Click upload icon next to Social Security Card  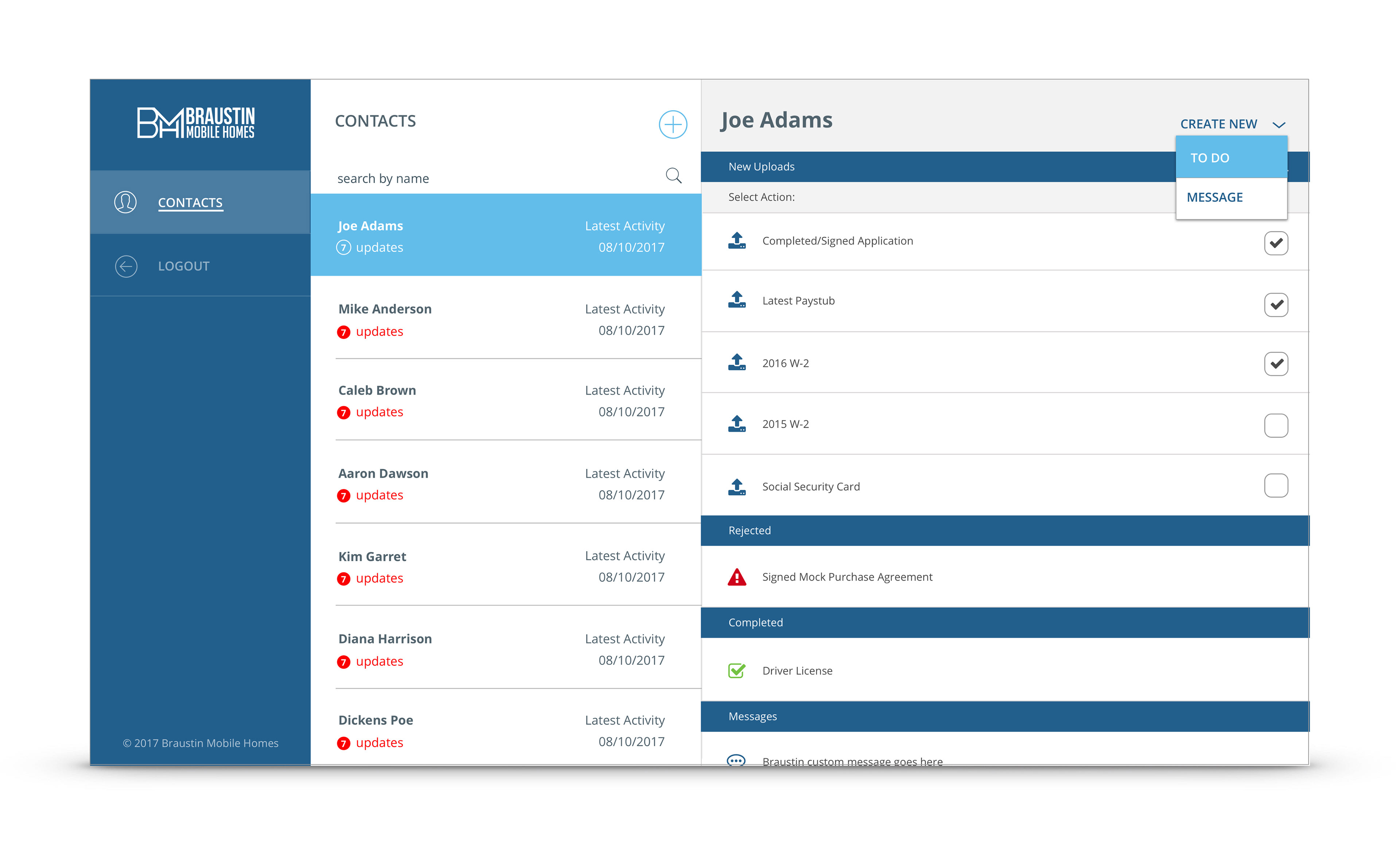[737, 487]
